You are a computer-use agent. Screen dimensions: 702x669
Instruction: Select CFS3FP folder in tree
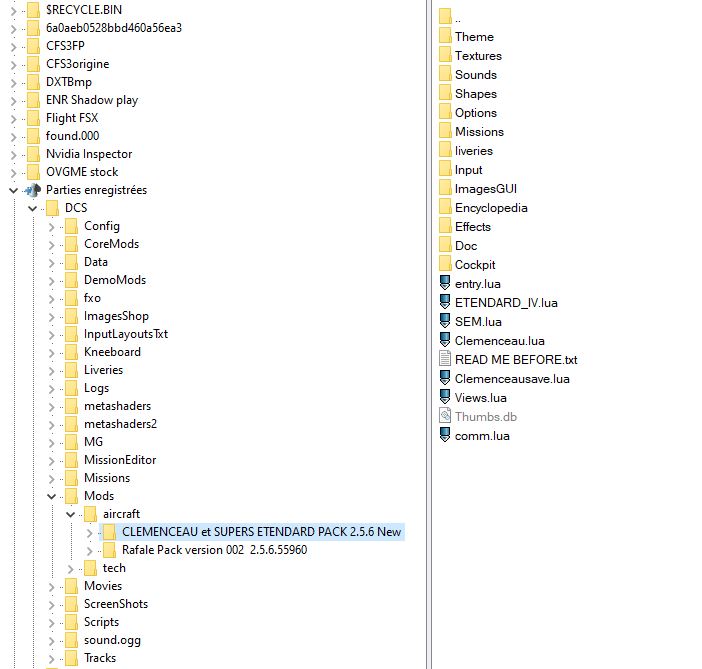pos(65,46)
